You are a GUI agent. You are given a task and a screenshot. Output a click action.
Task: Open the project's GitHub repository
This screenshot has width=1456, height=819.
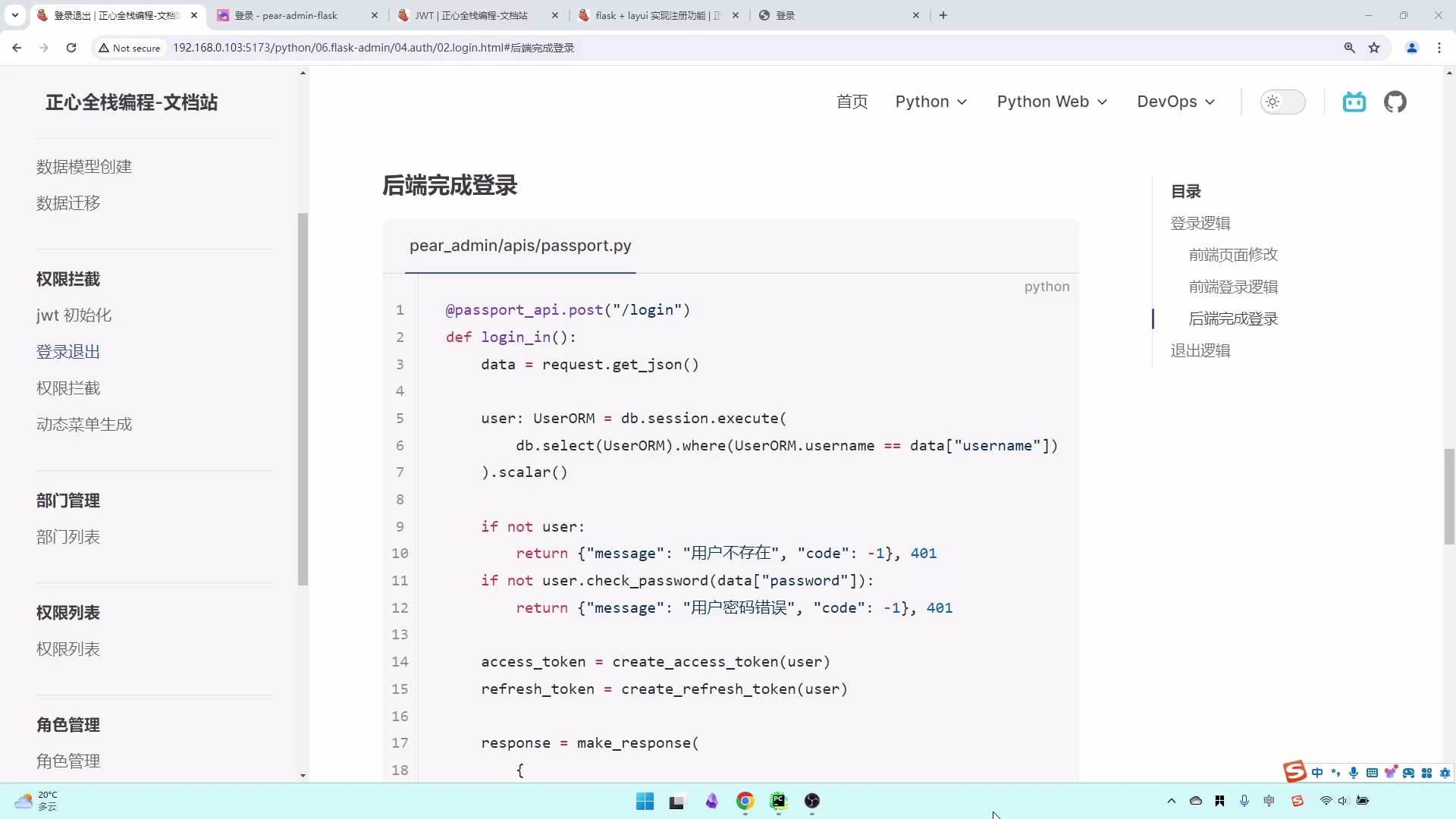click(1395, 102)
